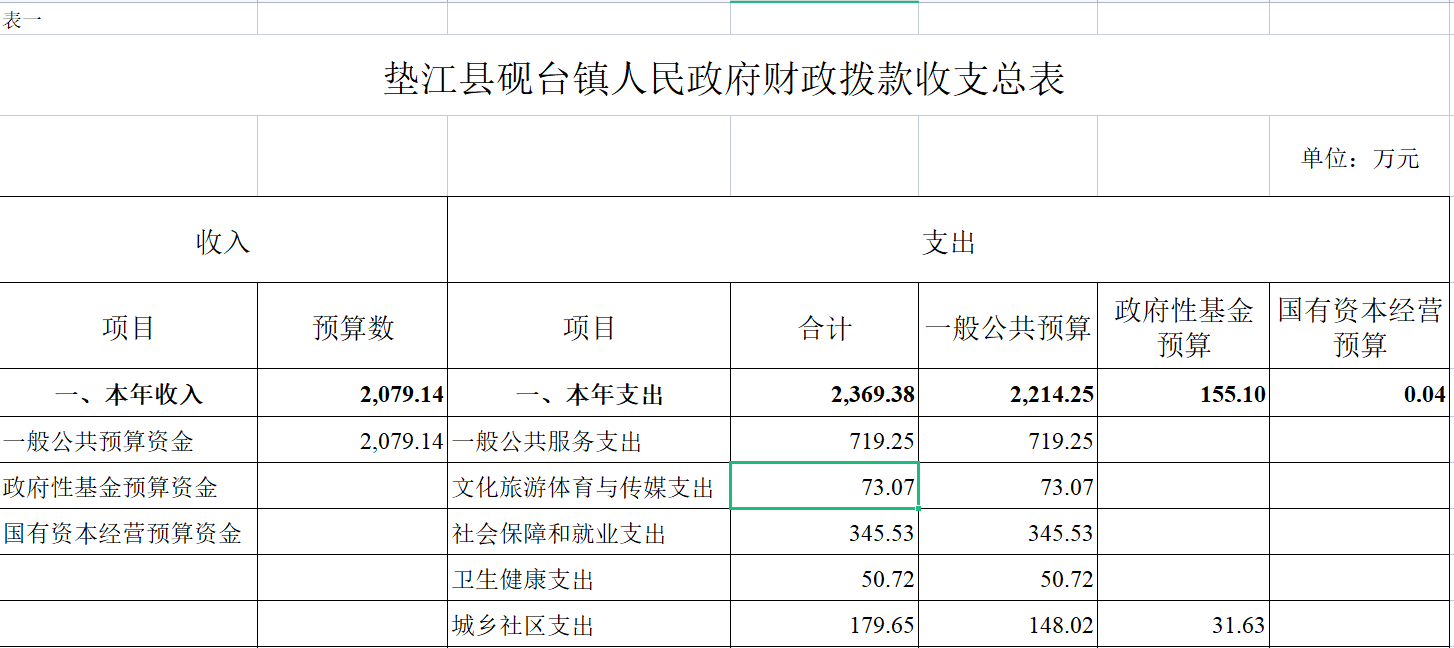Select the value 179.65

coord(882,625)
